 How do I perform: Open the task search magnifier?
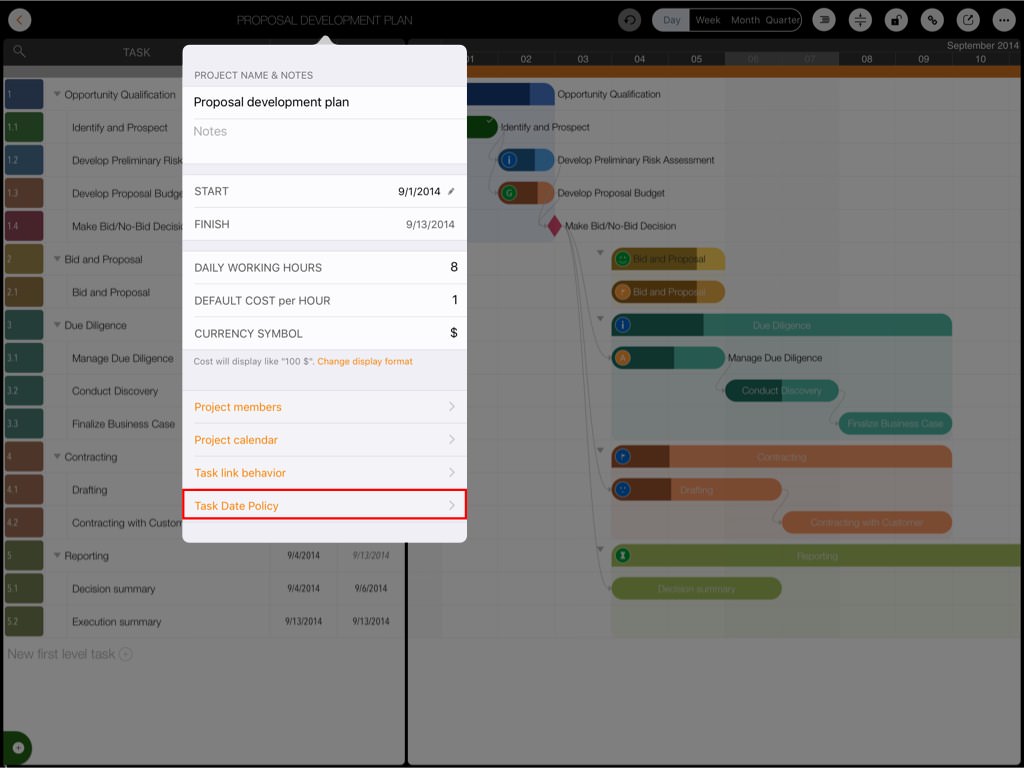tap(20, 52)
